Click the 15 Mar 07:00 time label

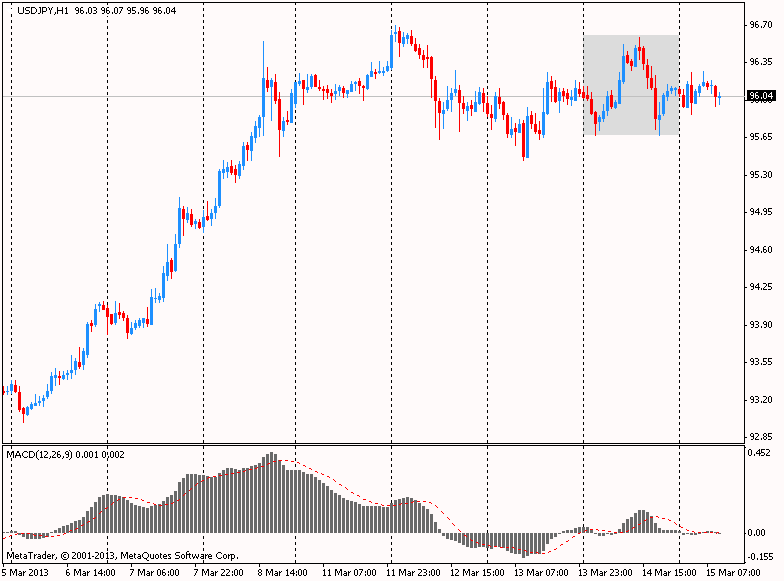click(x=733, y=572)
